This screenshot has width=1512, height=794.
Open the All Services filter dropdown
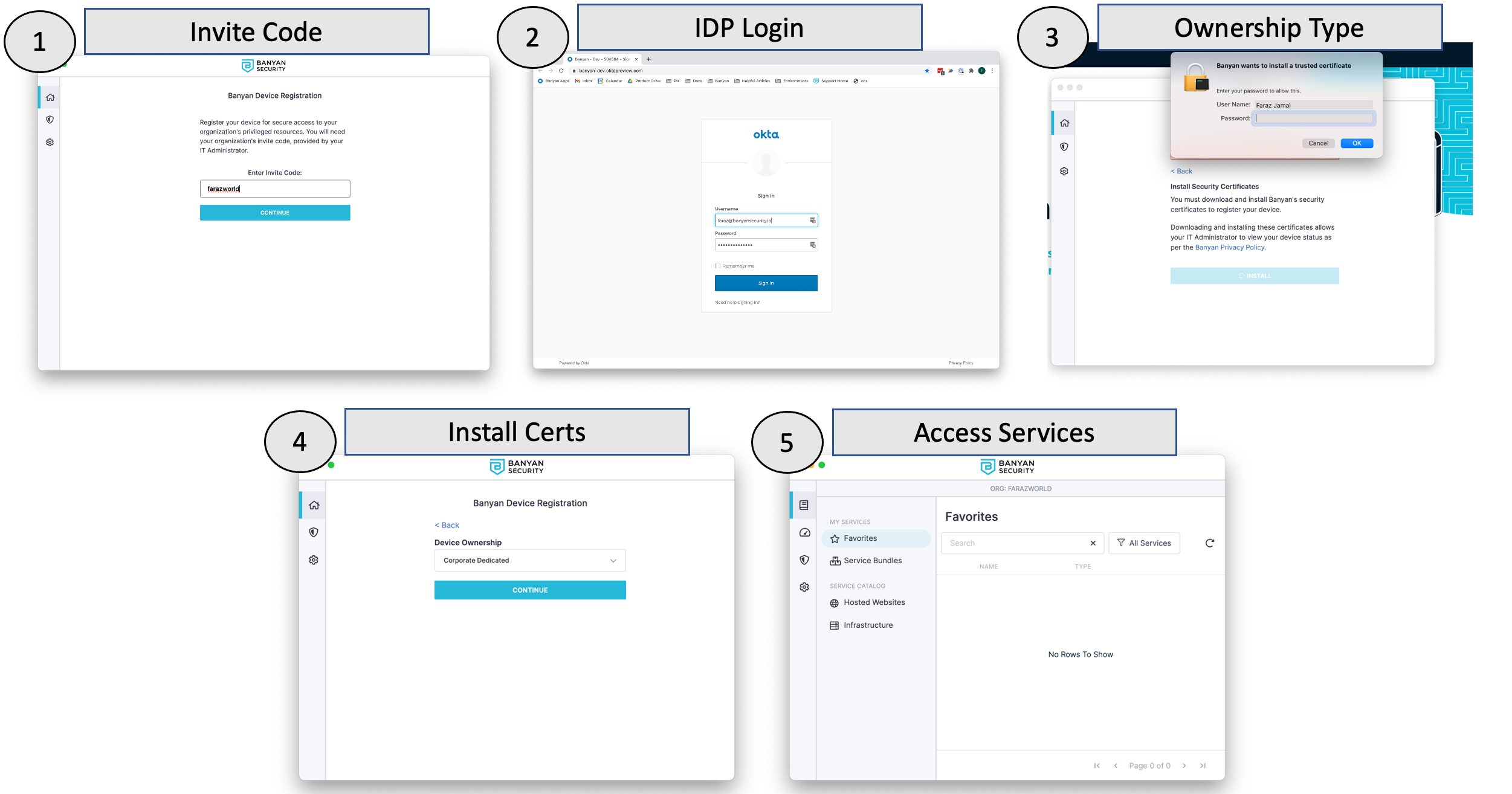pyautogui.click(x=1144, y=543)
